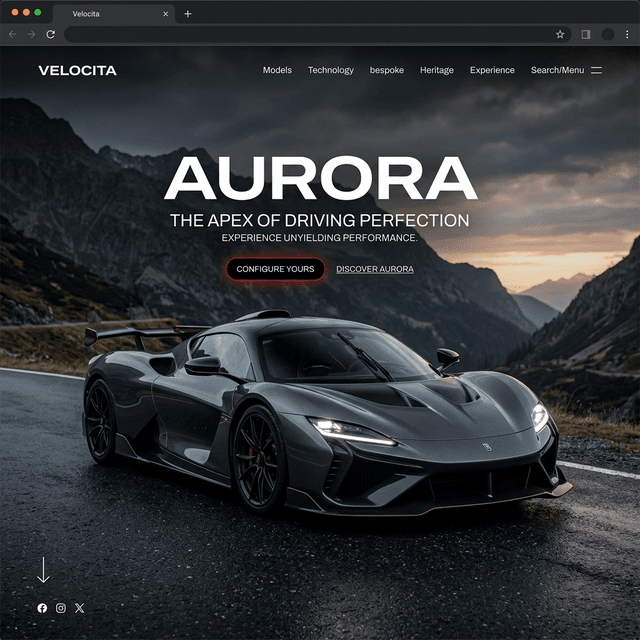640x640 pixels.
Task: Open a new tab with plus icon
Action: 188,14
